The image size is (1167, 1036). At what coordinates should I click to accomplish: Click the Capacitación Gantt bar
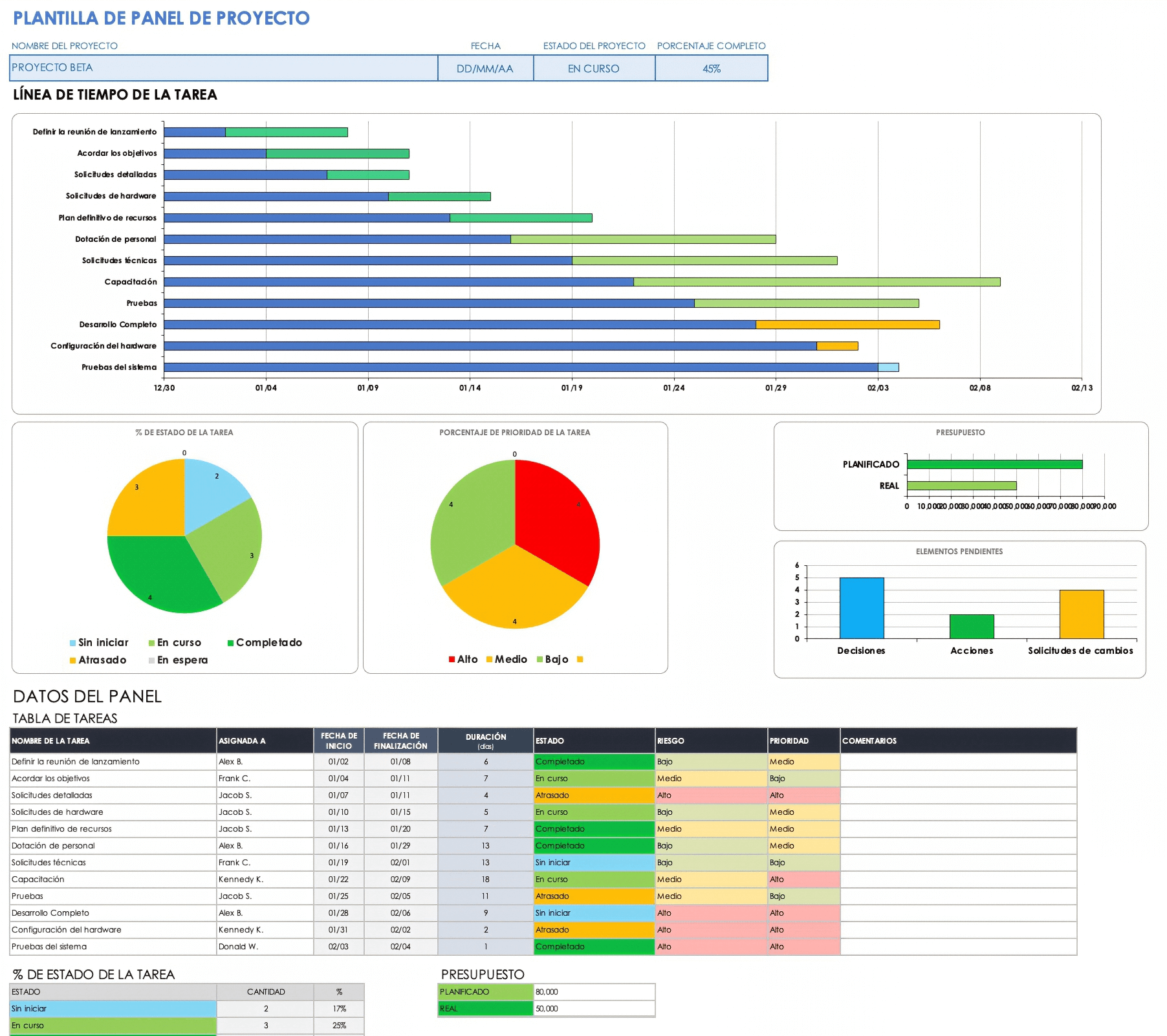coord(582,282)
